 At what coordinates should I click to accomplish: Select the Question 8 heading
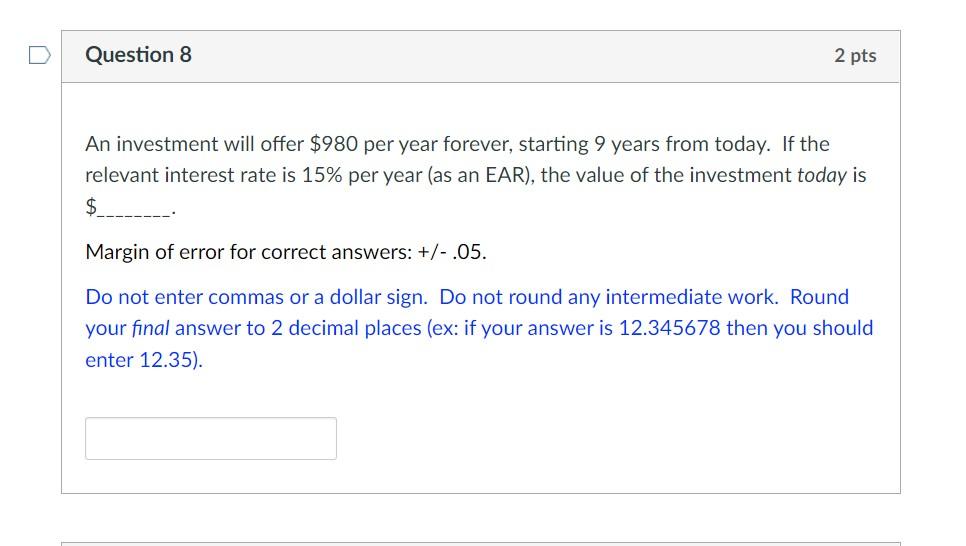(139, 55)
